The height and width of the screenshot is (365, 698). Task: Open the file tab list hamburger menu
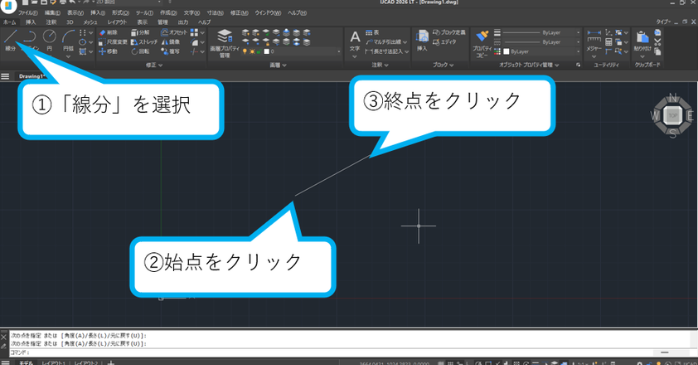(5, 77)
